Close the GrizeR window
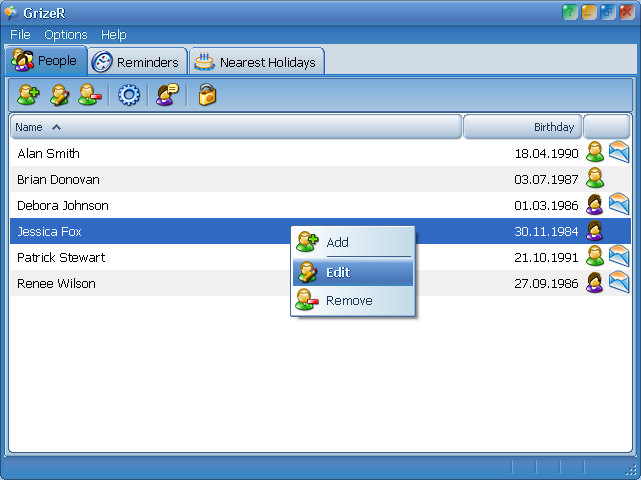Viewport: 641px width, 480px height. pos(627,12)
